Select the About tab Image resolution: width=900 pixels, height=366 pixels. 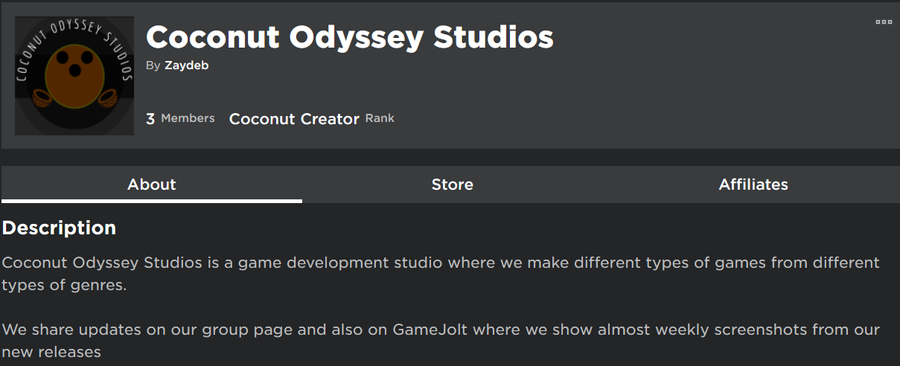(x=152, y=185)
